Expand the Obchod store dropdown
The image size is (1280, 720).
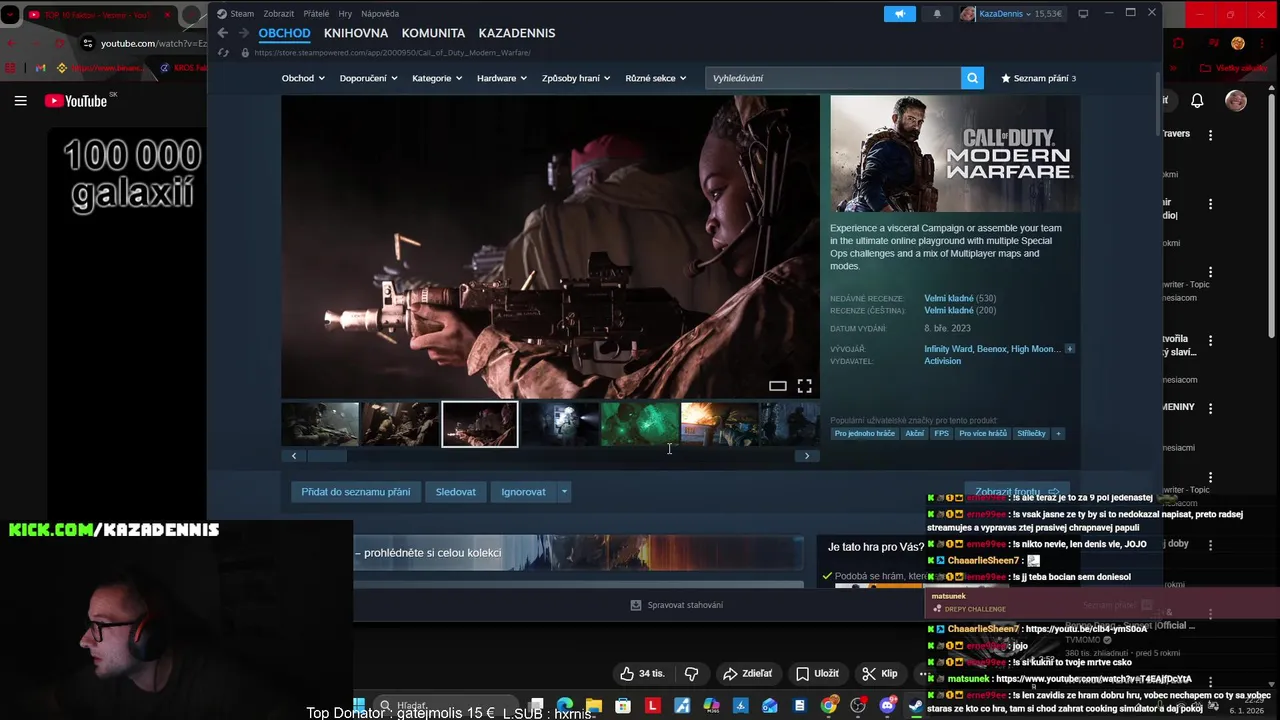[303, 78]
